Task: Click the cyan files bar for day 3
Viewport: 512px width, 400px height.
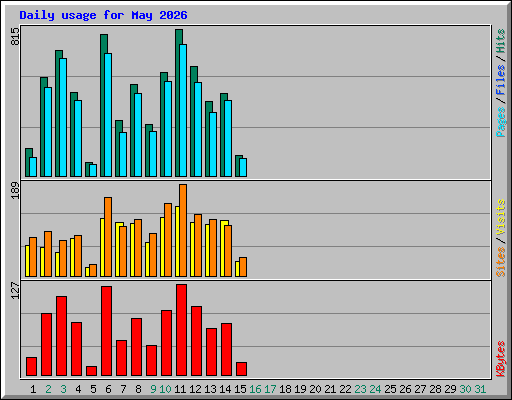Action: tap(63, 117)
